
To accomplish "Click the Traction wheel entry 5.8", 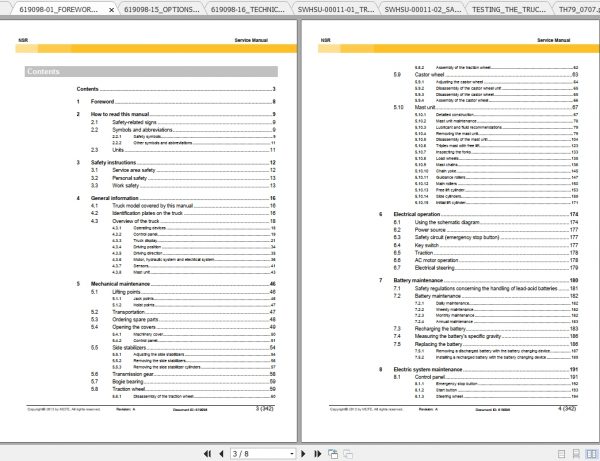I will (183, 389).
